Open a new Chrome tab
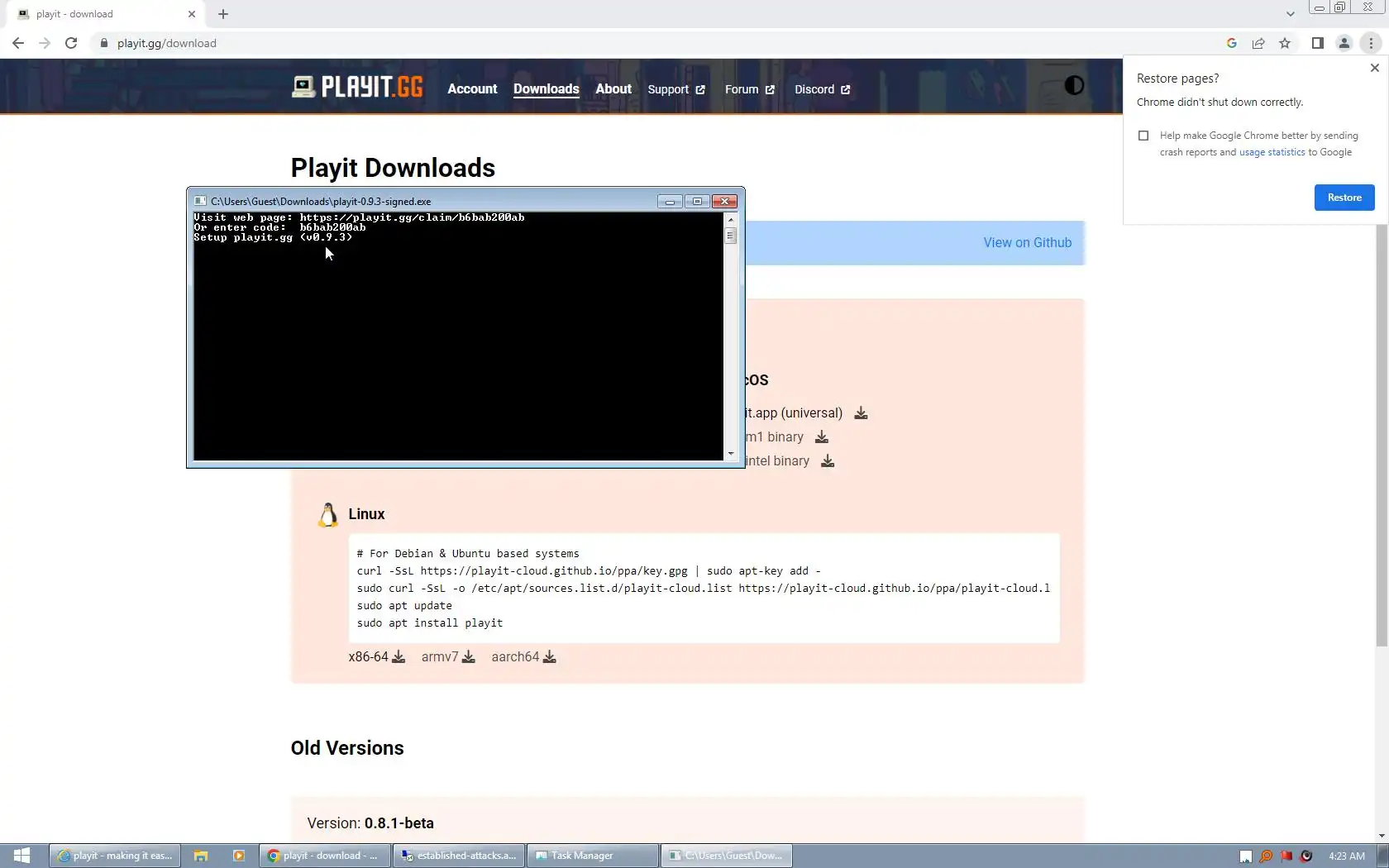The width and height of the screenshot is (1389, 868). point(223,14)
